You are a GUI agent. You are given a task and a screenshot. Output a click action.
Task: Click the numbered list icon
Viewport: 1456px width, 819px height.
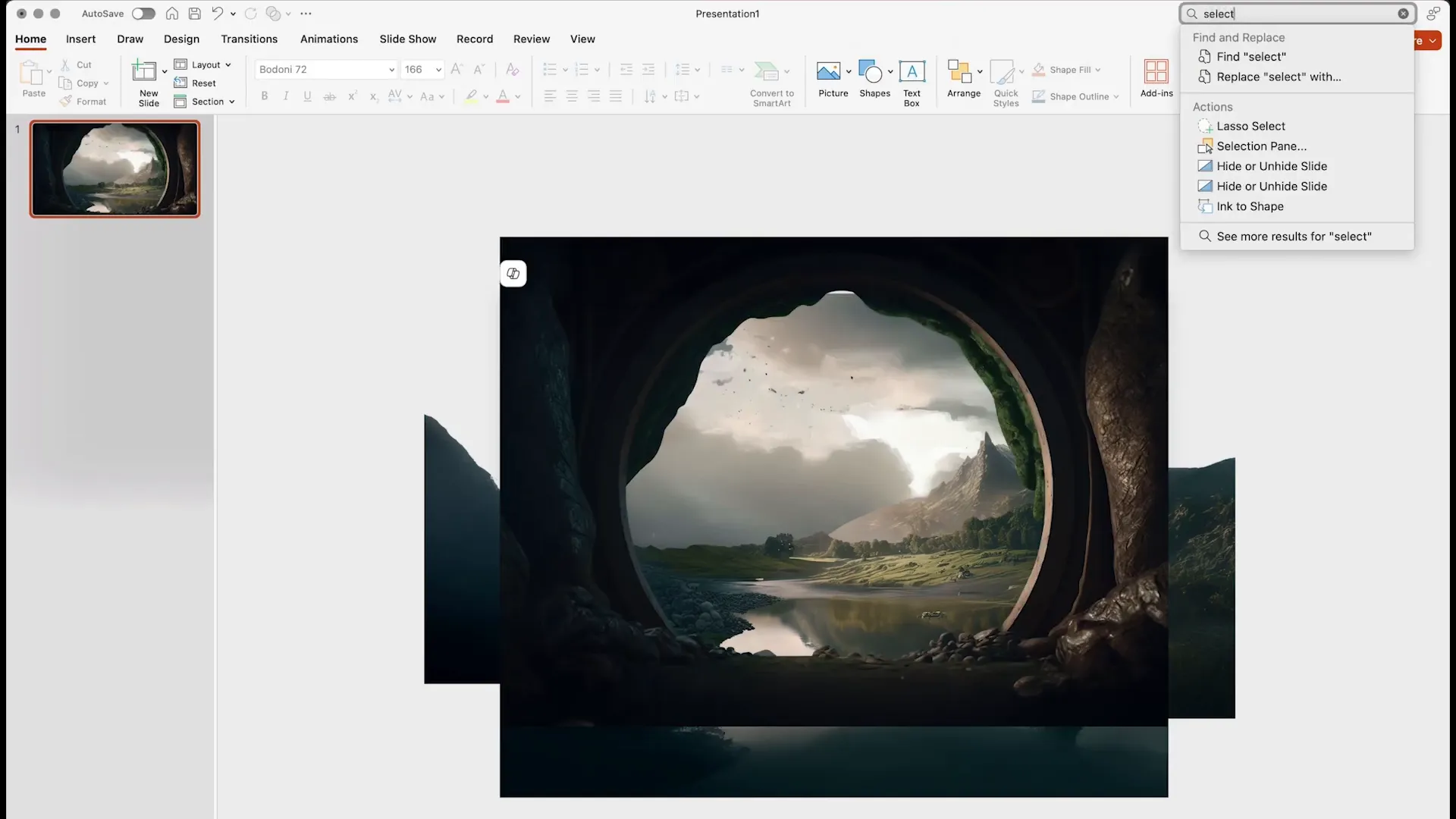582,70
